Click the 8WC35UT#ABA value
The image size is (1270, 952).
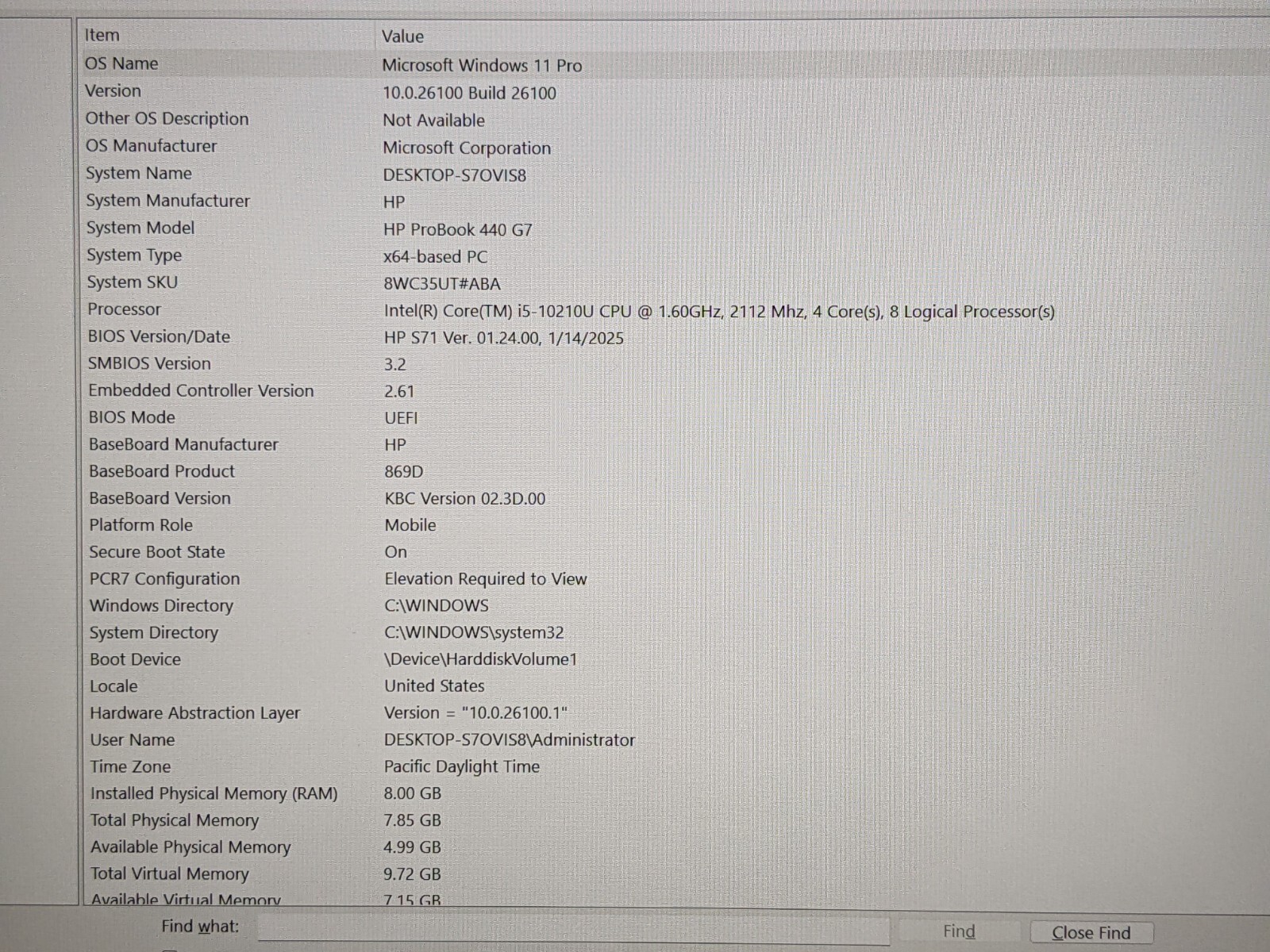coord(442,284)
